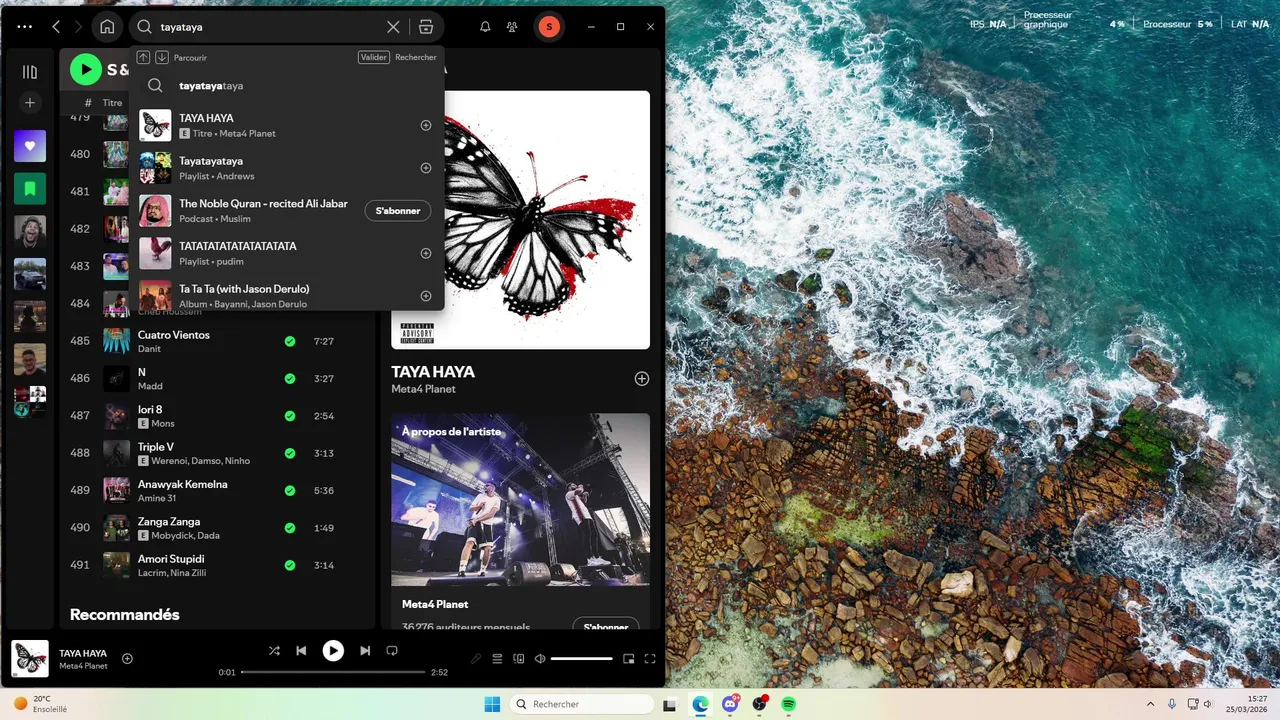1280x720 pixels.
Task: Open the Spotify home page icon
Action: point(107,27)
